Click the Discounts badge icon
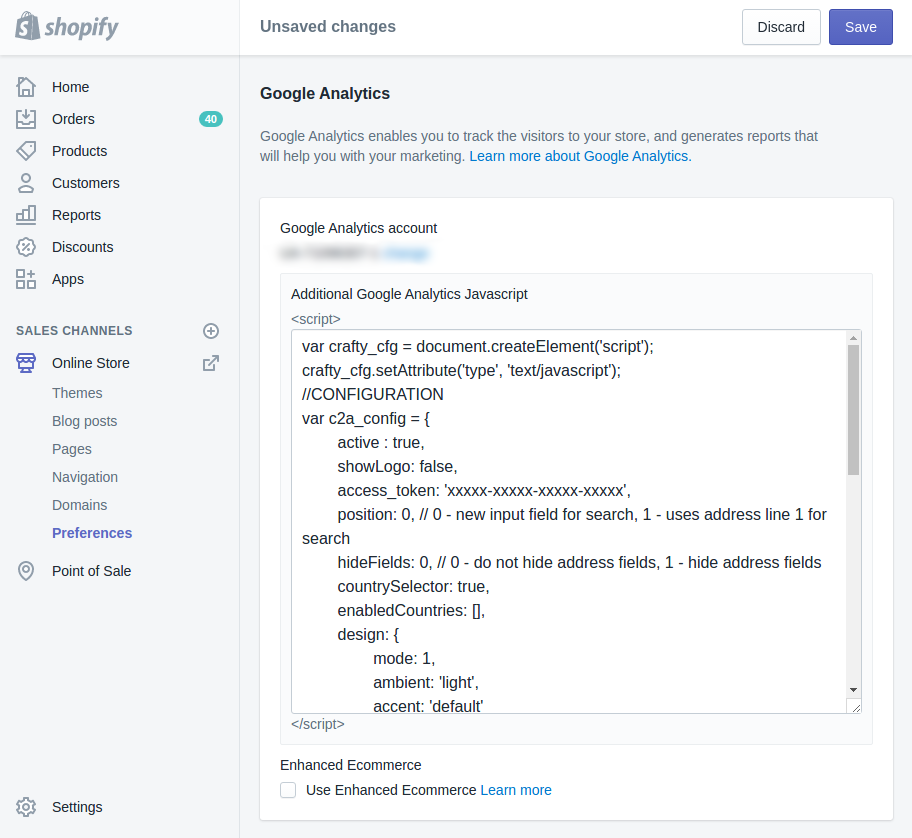Screen dimensions: 912x838 26,247
